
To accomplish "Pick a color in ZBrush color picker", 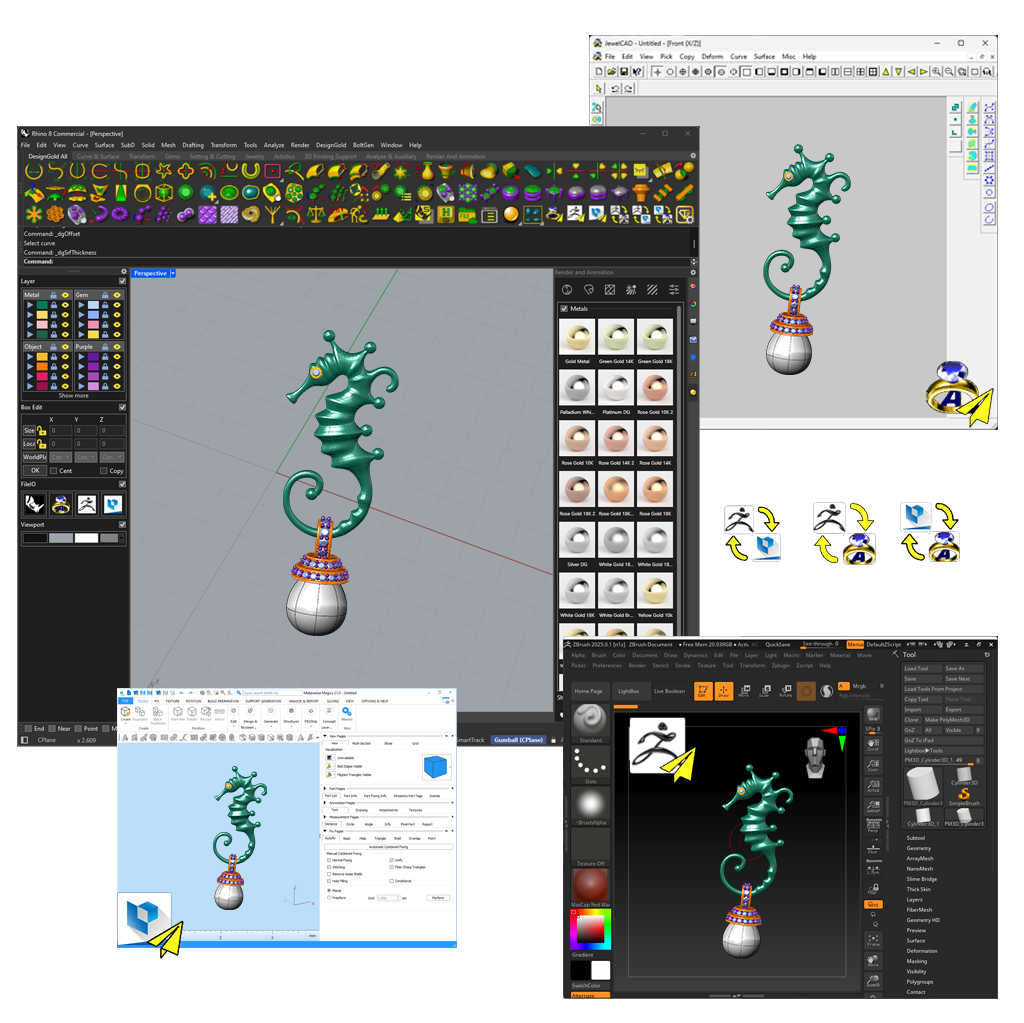I will point(590,929).
